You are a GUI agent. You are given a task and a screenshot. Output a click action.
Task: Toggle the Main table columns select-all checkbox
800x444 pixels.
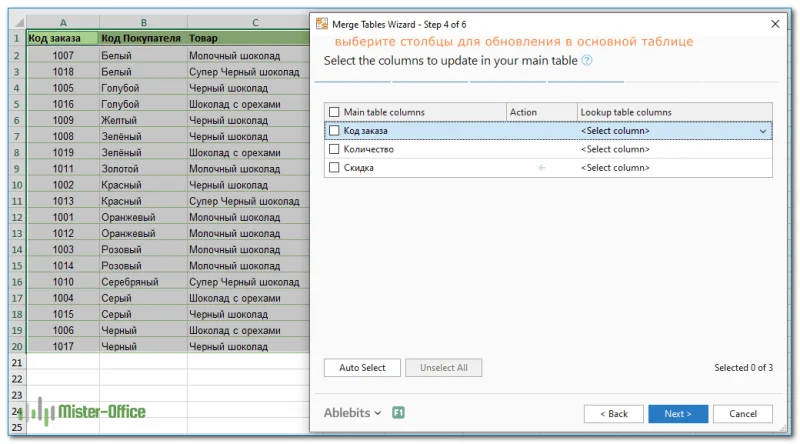334,112
